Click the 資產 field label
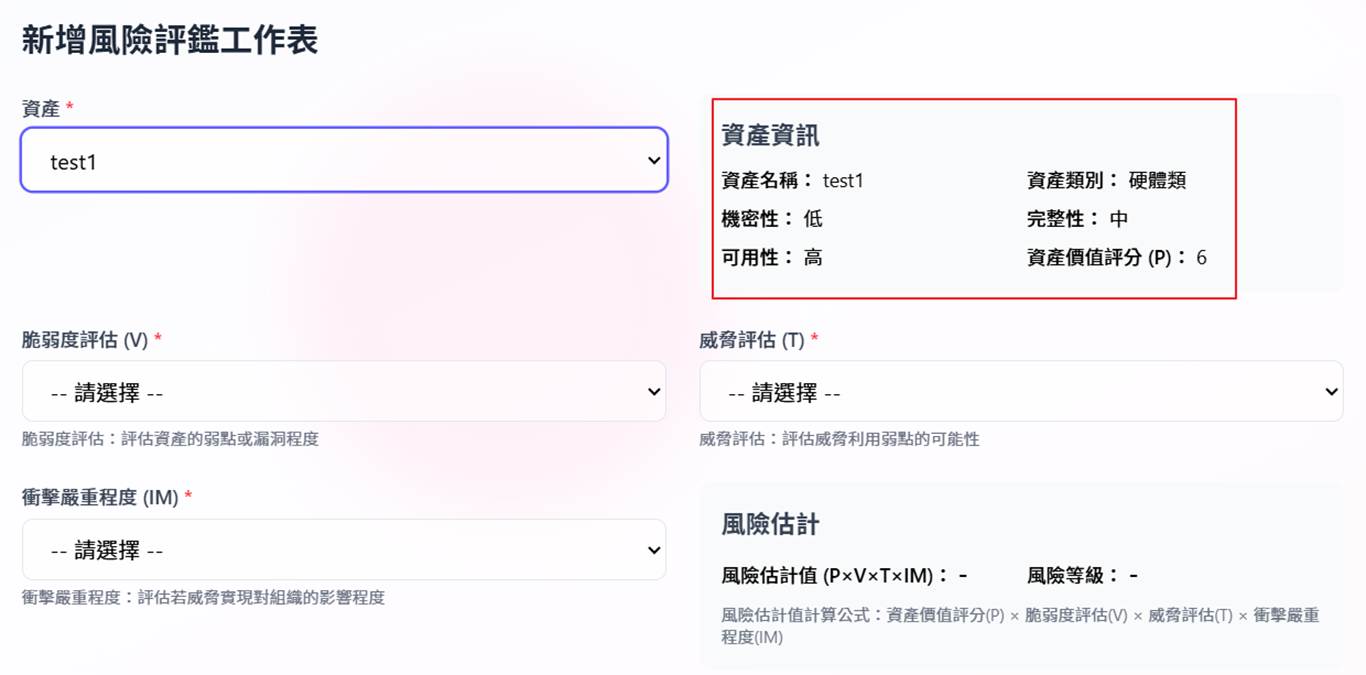 (x=41, y=109)
